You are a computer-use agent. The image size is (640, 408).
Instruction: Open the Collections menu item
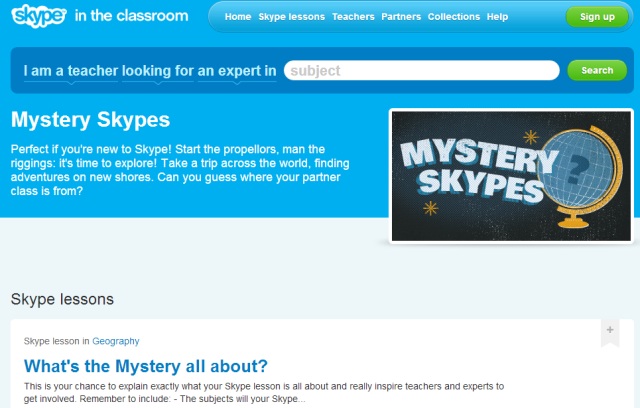(x=453, y=17)
